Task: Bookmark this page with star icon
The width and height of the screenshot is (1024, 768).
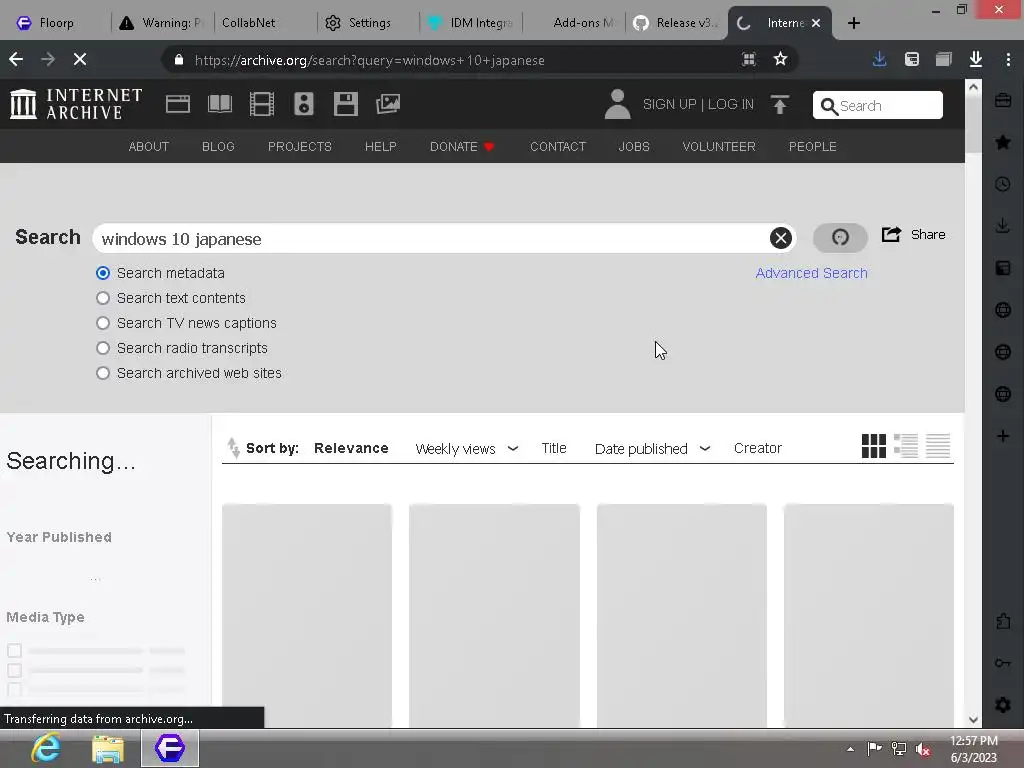Action: coord(780,59)
